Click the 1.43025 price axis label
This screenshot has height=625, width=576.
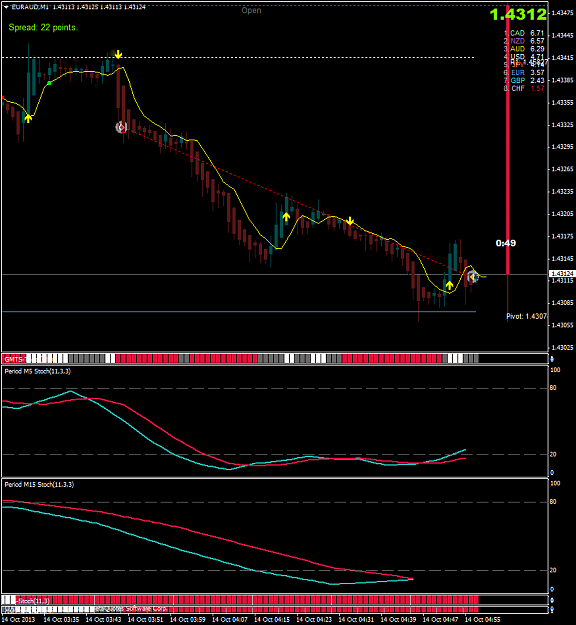click(562, 348)
